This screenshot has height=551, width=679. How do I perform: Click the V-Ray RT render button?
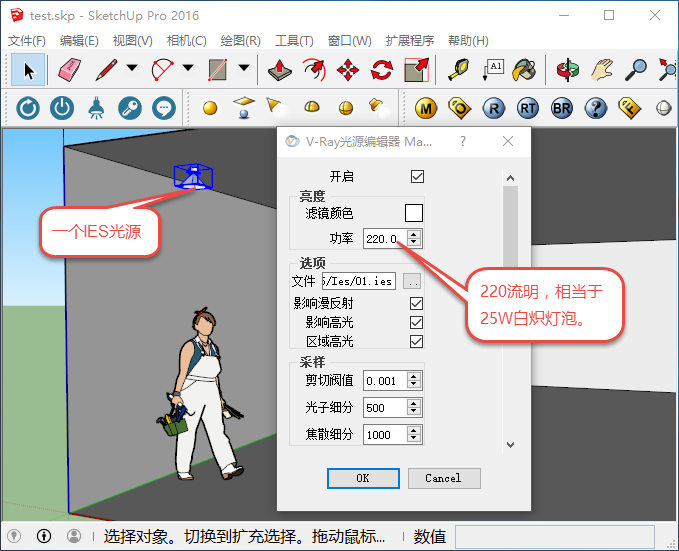528,108
